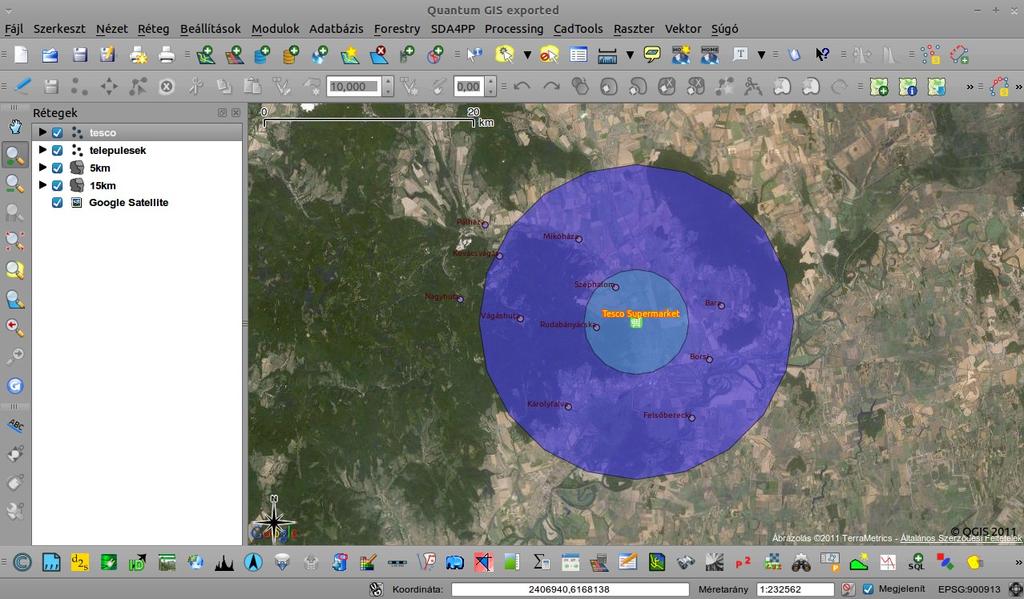Select the Text Annotation tool
This screenshot has width=1024, height=599.
coord(740,55)
